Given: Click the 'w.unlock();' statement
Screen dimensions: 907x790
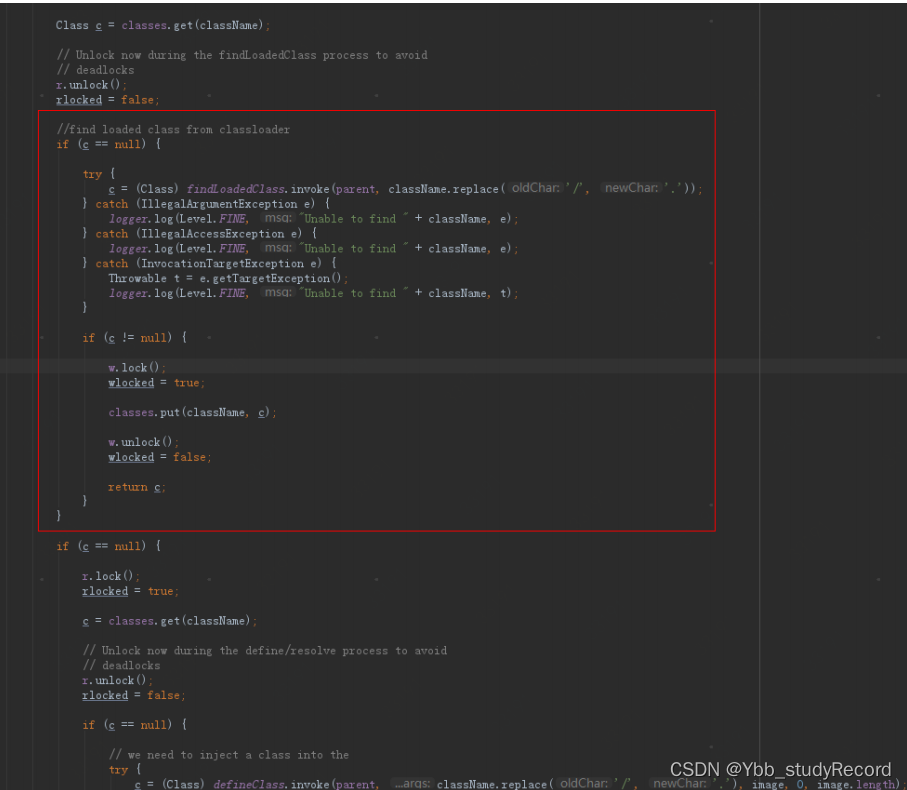Looking at the screenshot, I should click(x=143, y=442).
